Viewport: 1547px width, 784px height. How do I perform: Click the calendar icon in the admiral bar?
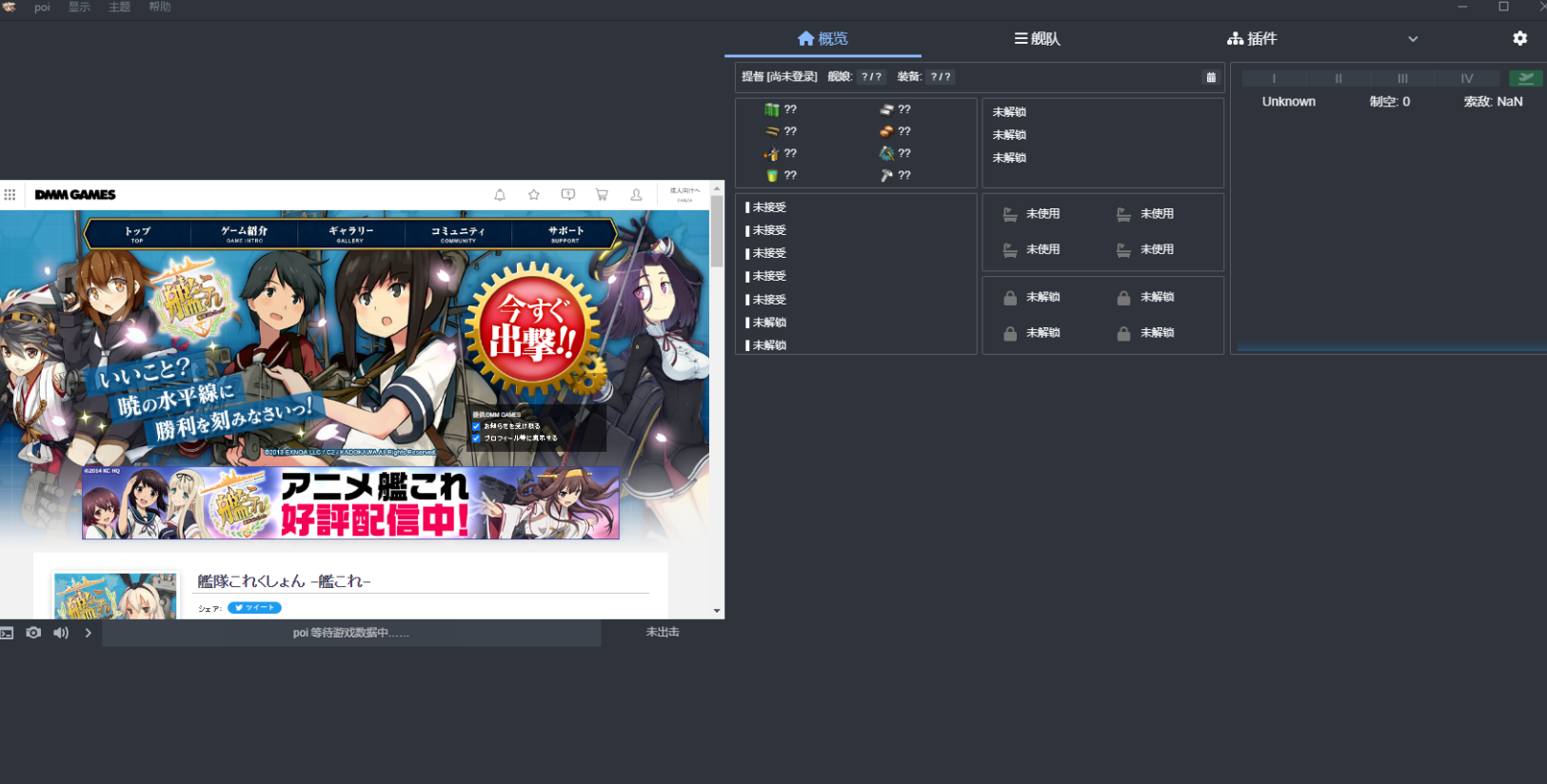click(1211, 77)
